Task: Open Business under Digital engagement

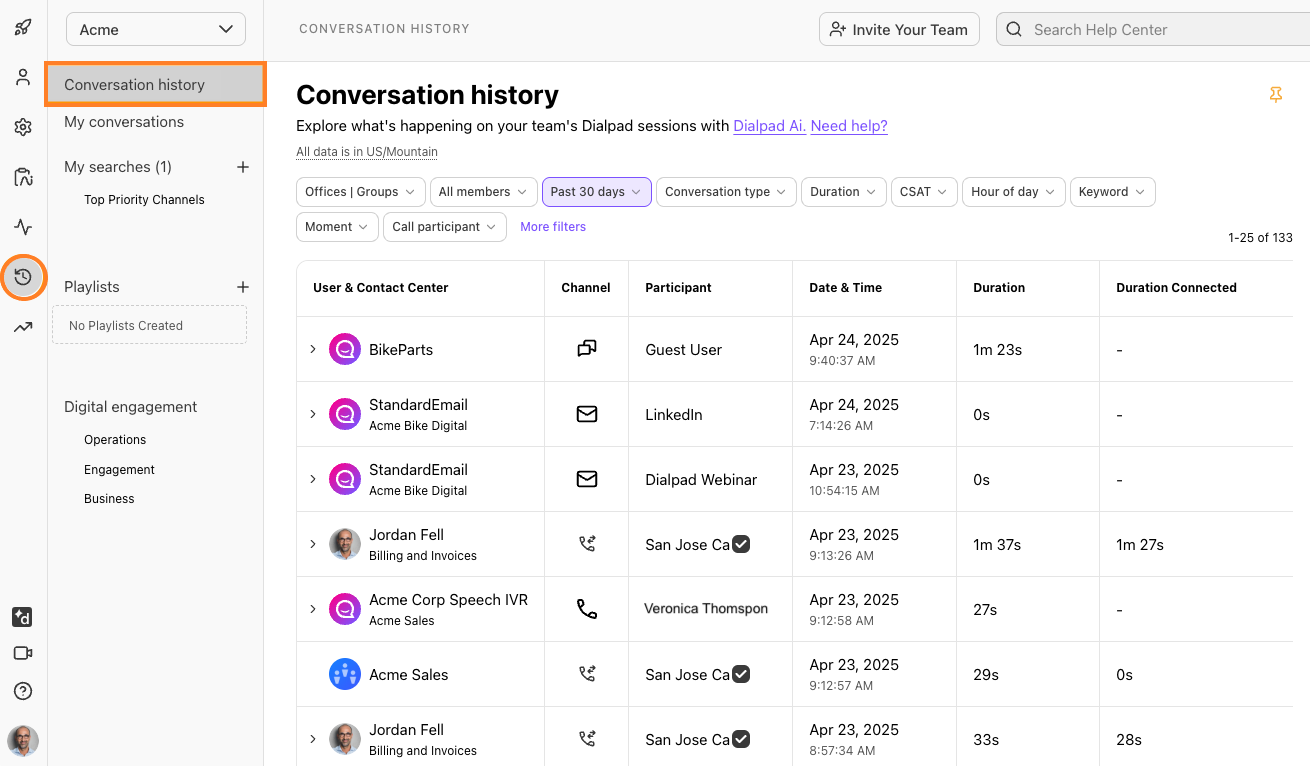Action: 109,499
